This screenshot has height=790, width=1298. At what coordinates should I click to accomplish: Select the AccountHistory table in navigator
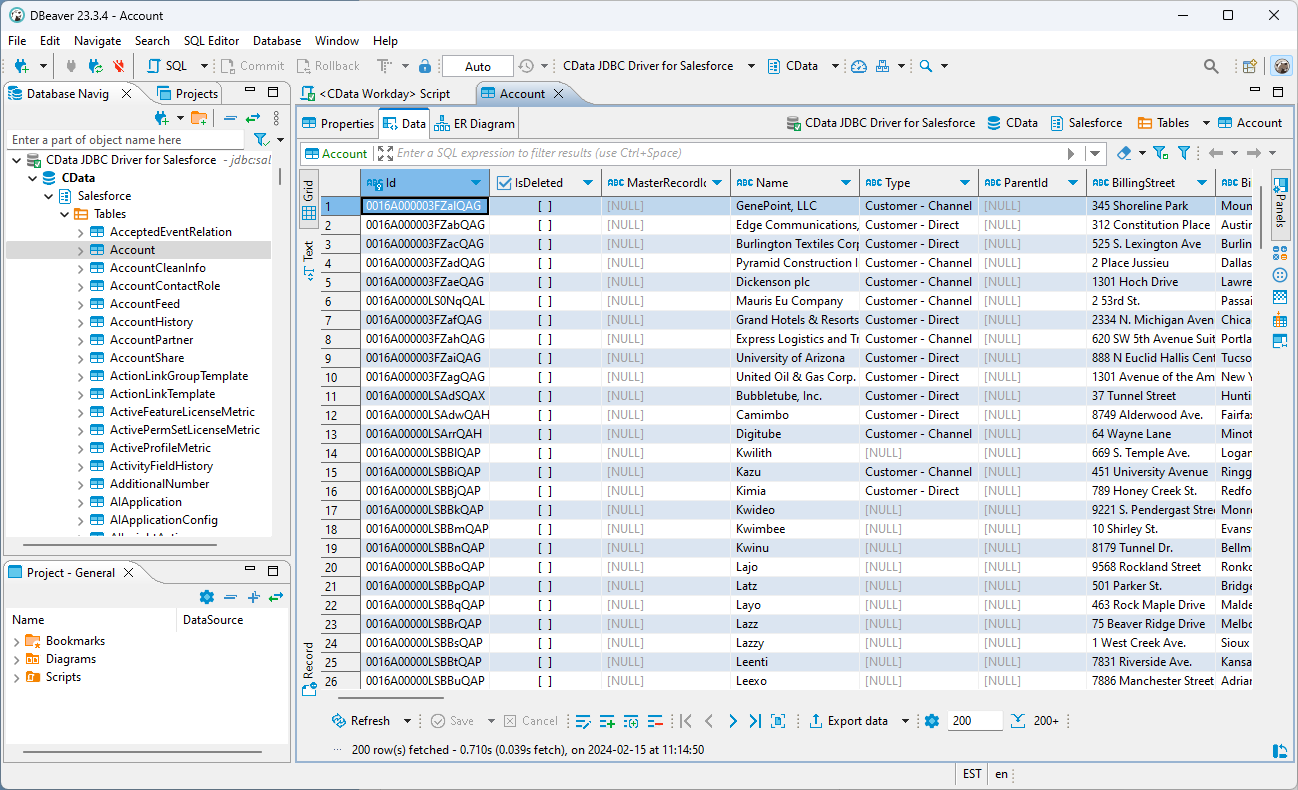(x=151, y=322)
